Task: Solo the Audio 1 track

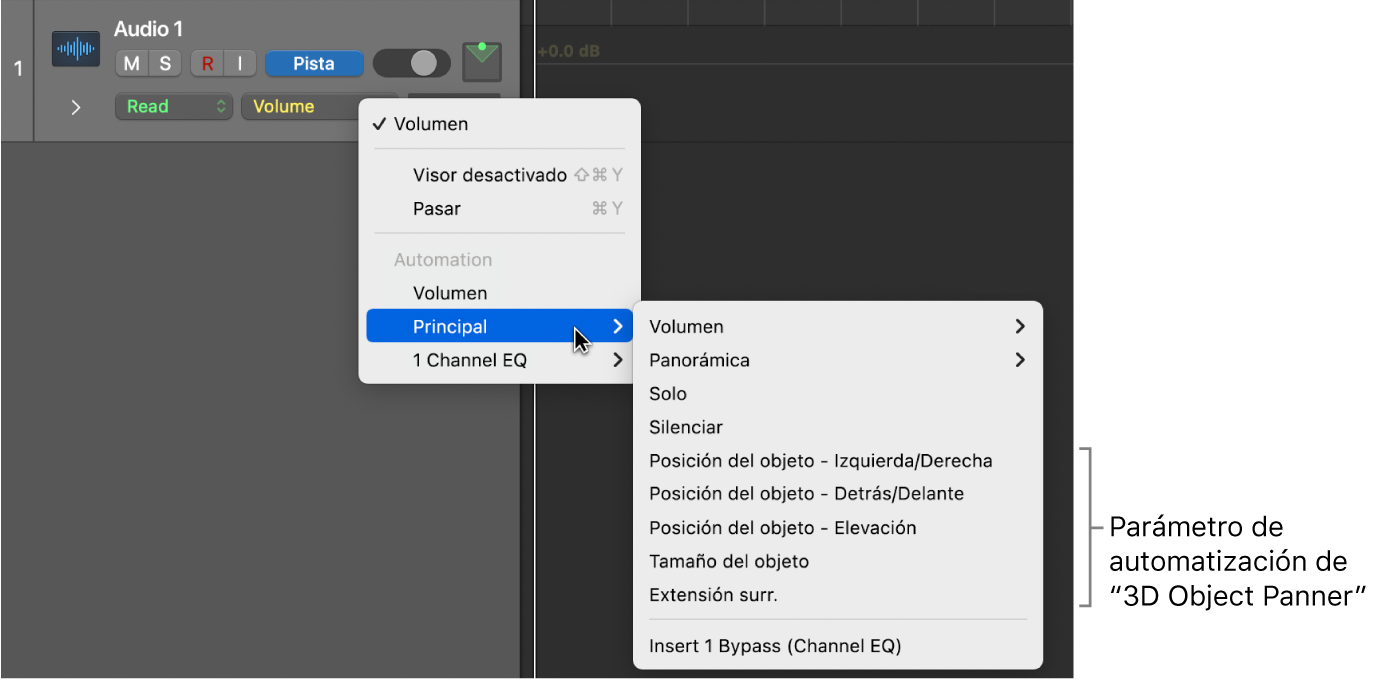Action: [x=165, y=64]
